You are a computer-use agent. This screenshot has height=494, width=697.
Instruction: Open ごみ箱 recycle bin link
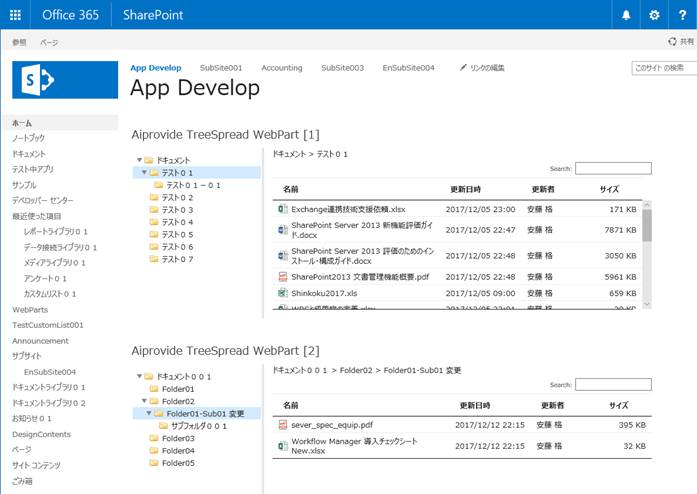[22, 481]
